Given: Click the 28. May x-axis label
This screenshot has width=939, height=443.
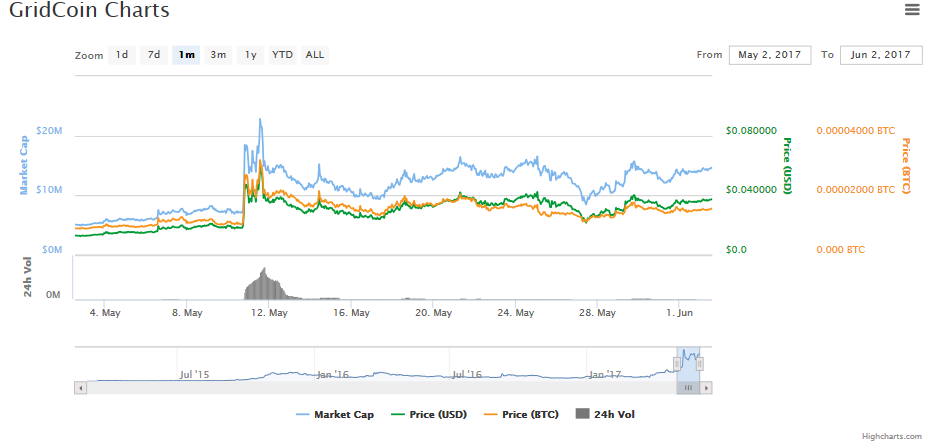Looking at the screenshot, I should click(598, 313).
